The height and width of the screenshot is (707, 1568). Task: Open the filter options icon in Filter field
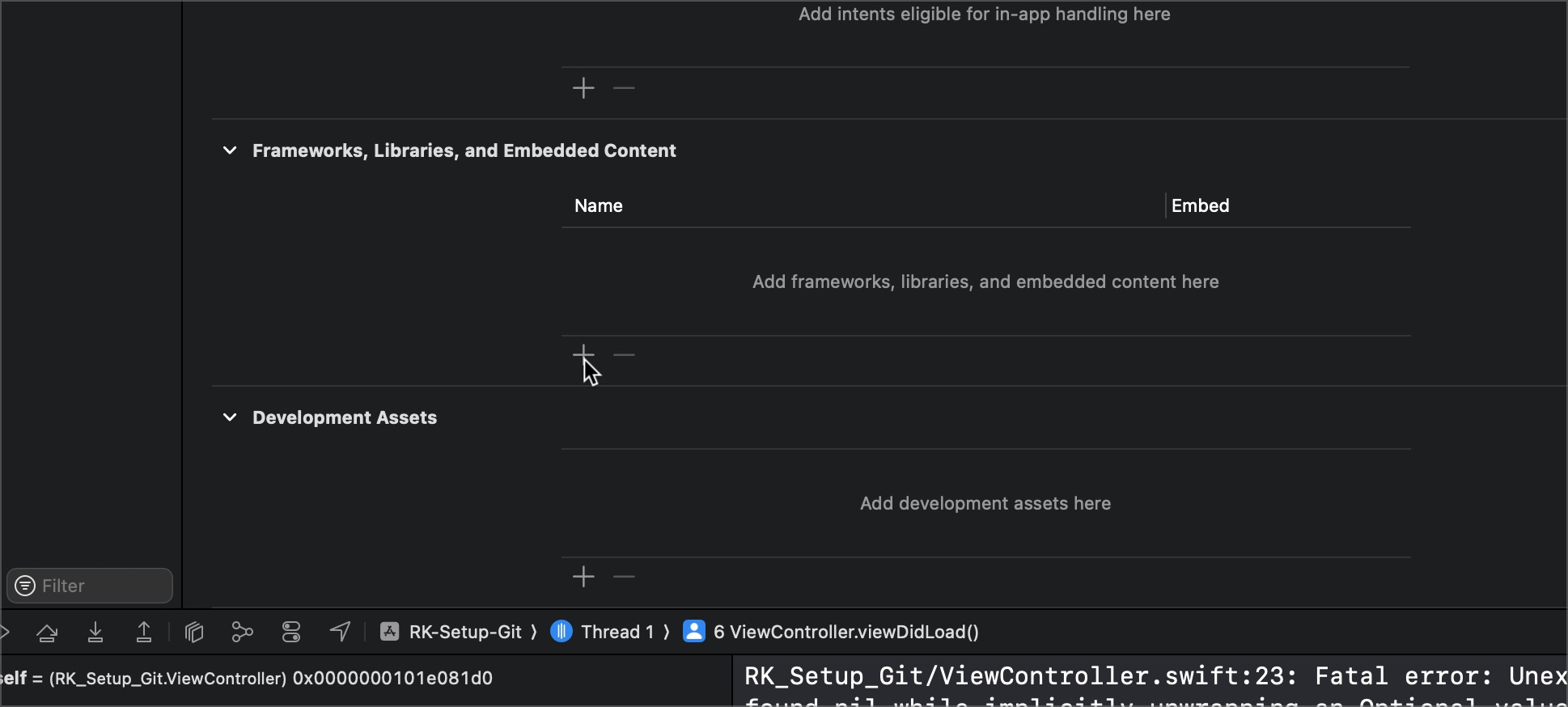[25, 586]
